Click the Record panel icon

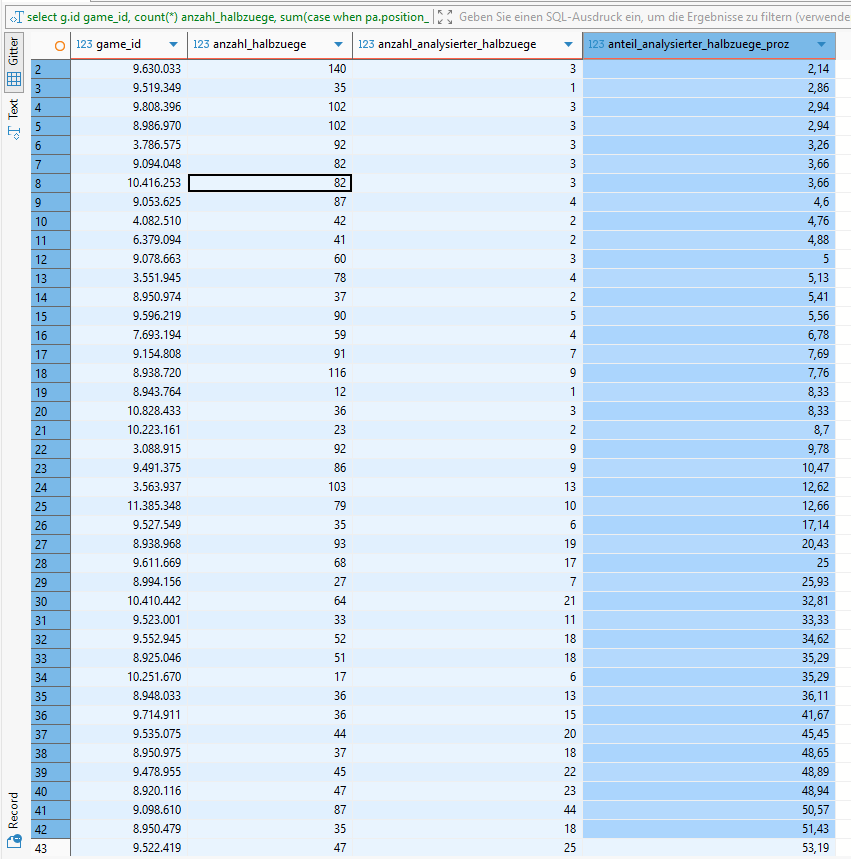pyautogui.click(x=14, y=840)
